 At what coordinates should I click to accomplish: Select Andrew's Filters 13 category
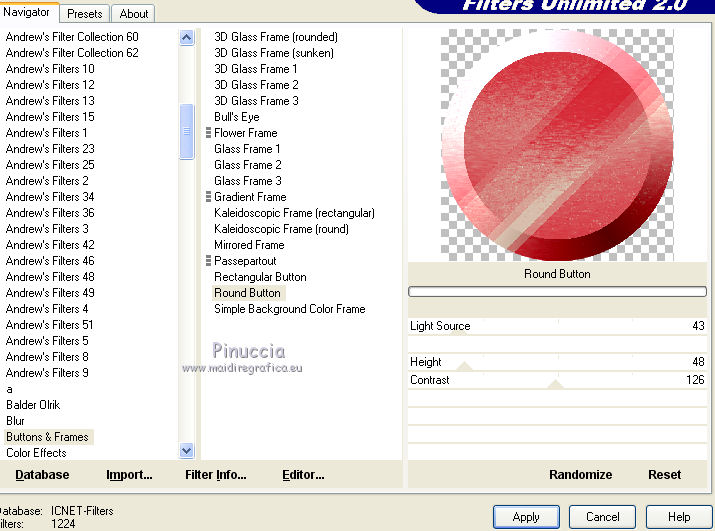(x=50, y=101)
